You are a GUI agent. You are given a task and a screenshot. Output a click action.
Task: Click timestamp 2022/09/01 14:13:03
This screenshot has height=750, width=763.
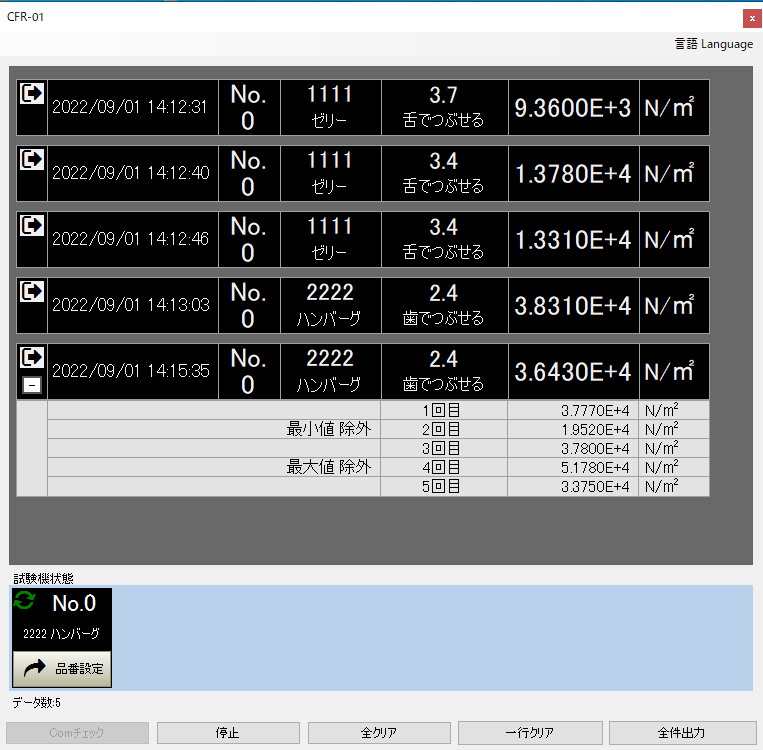point(130,305)
